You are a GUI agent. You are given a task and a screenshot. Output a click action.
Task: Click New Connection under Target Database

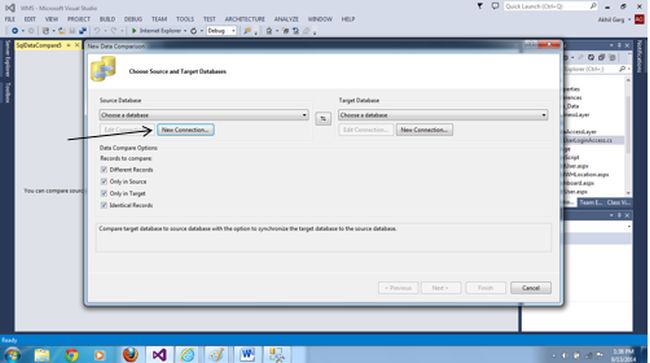coord(424,130)
